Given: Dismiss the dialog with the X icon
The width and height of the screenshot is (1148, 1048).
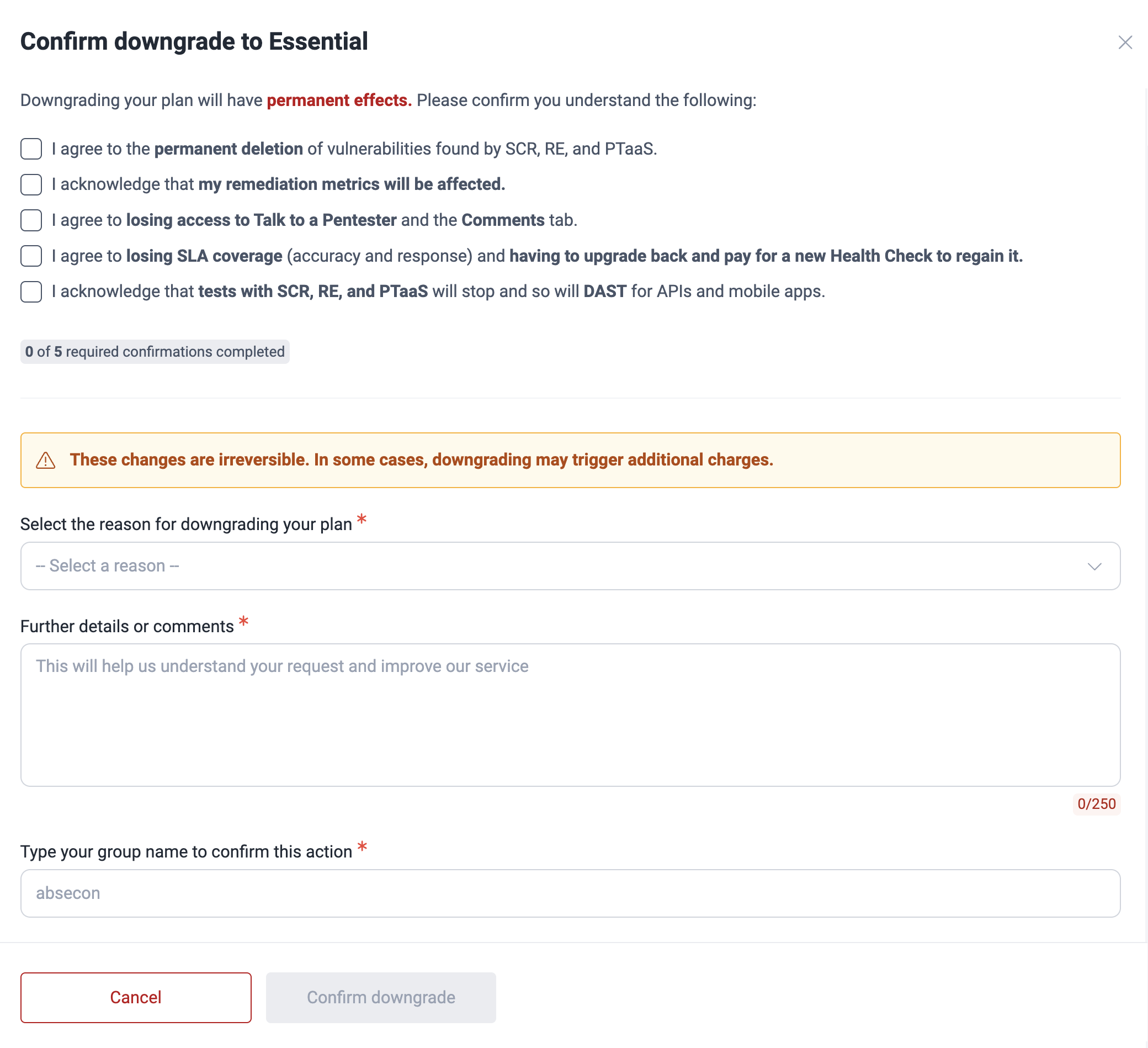Looking at the screenshot, I should click(1126, 41).
